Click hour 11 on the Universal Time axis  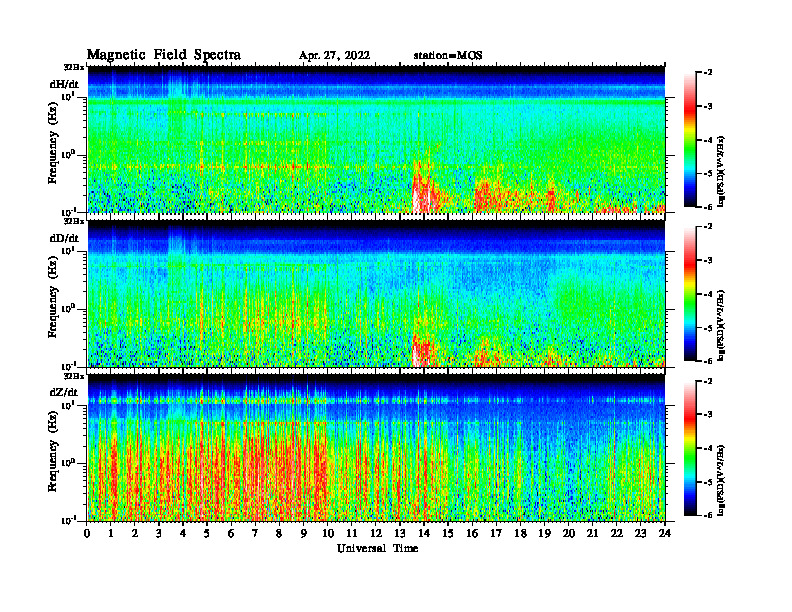352,534
